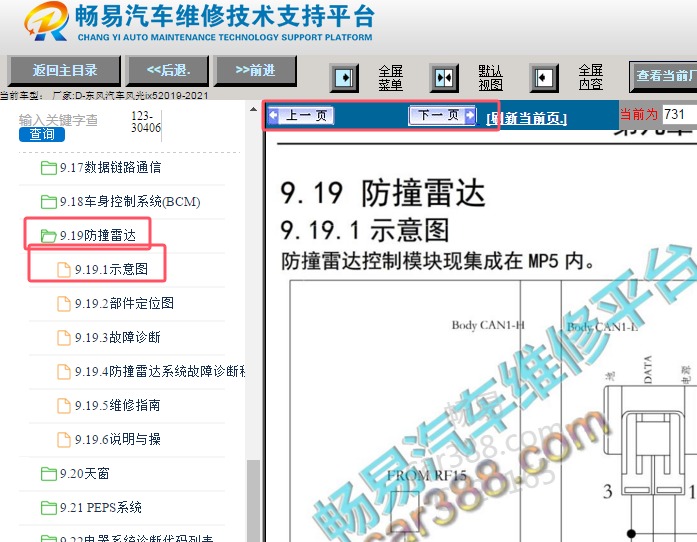Viewport: 697px width, 542px height.
Task: Click document icon beside 9.19.5维修指南
Action: (64, 406)
